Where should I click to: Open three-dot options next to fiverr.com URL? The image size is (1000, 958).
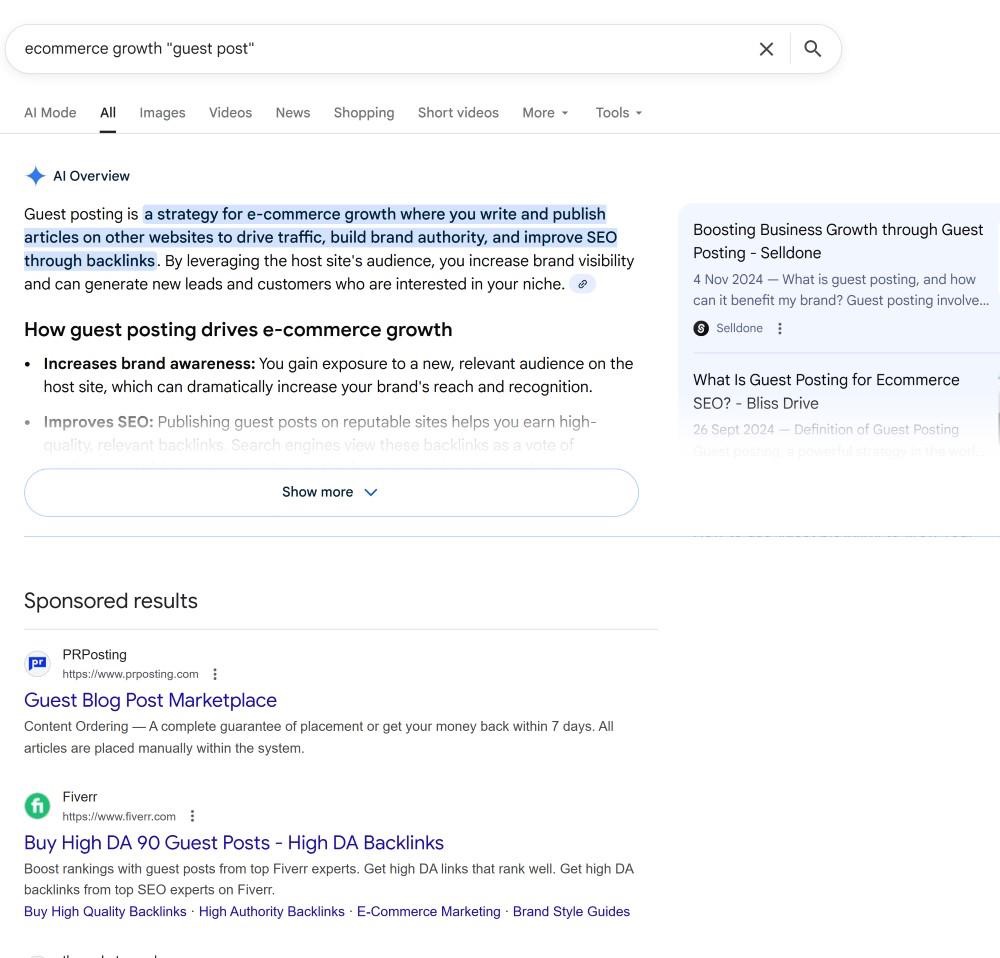click(192, 816)
